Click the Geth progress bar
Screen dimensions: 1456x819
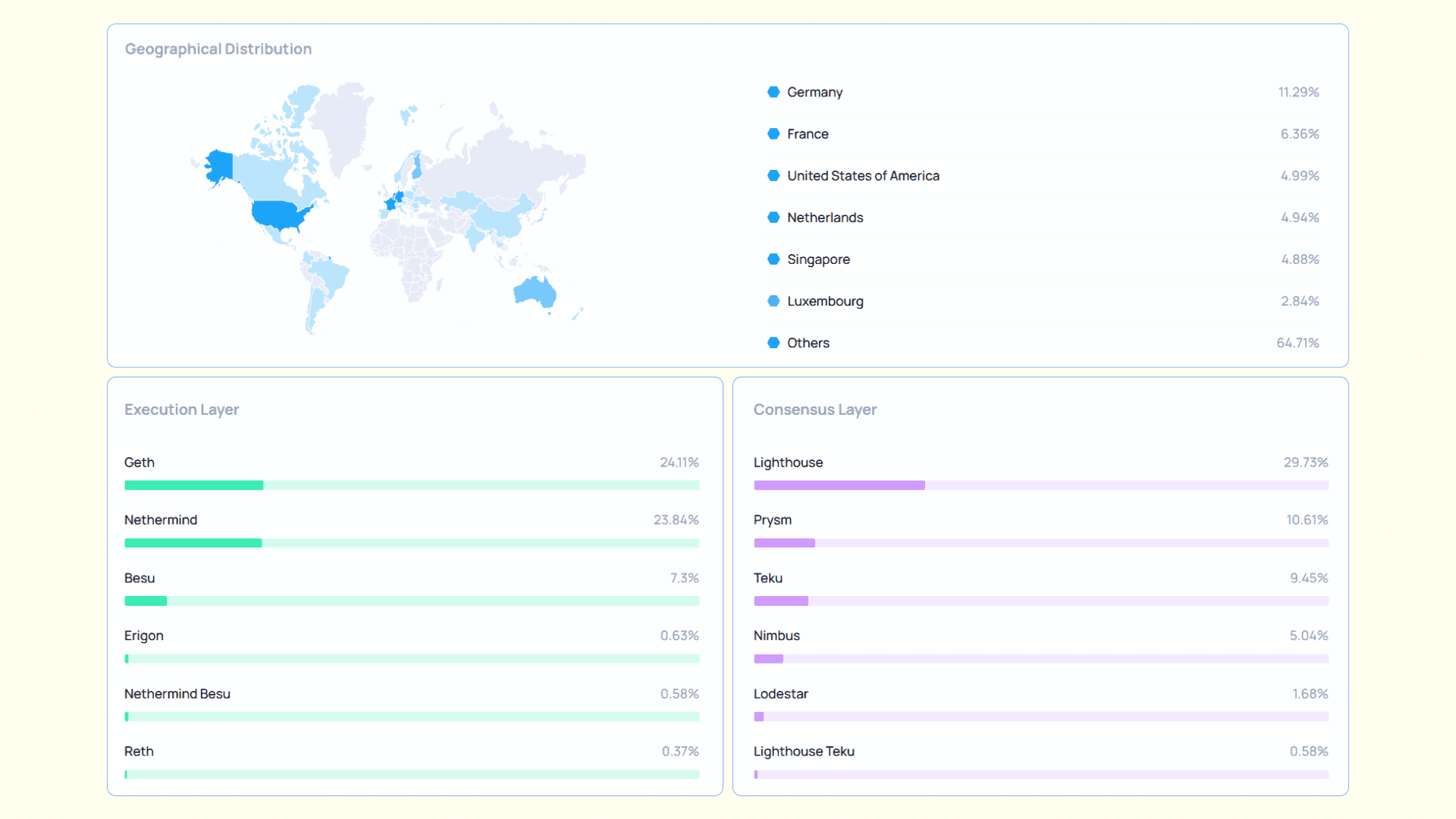tap(412, 485)
